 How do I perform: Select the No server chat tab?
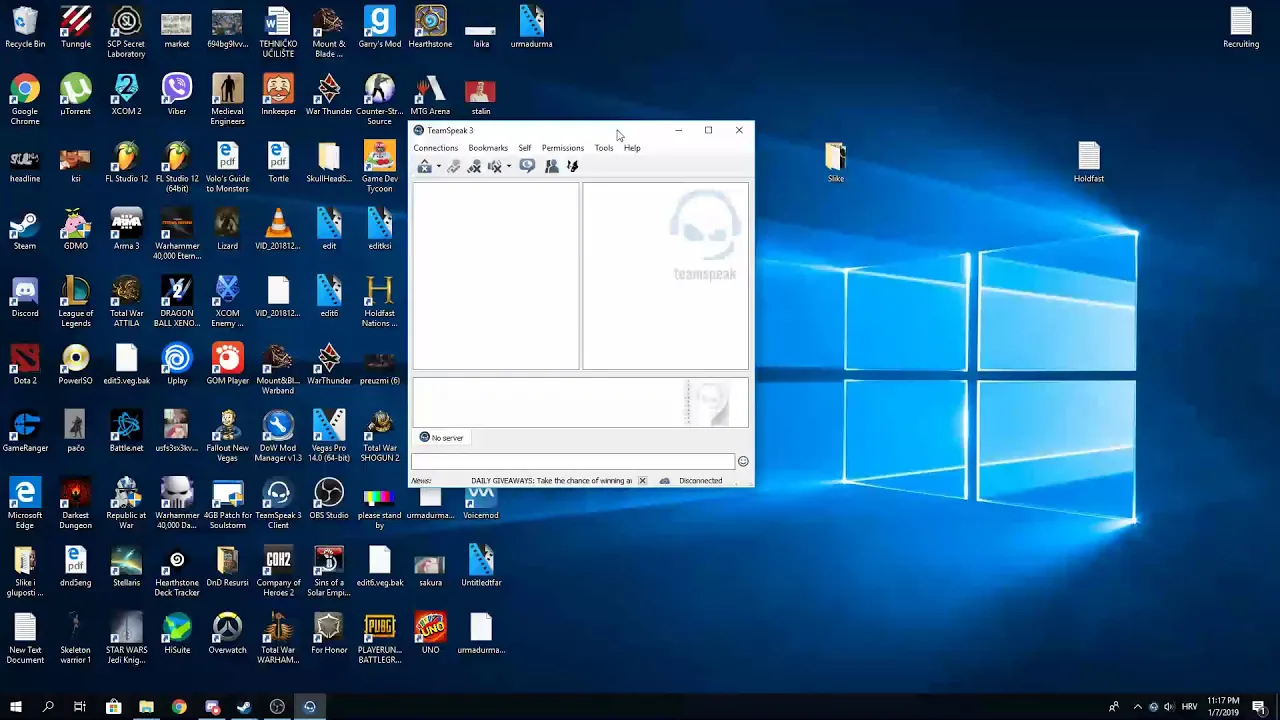click(x=441, y=438)
